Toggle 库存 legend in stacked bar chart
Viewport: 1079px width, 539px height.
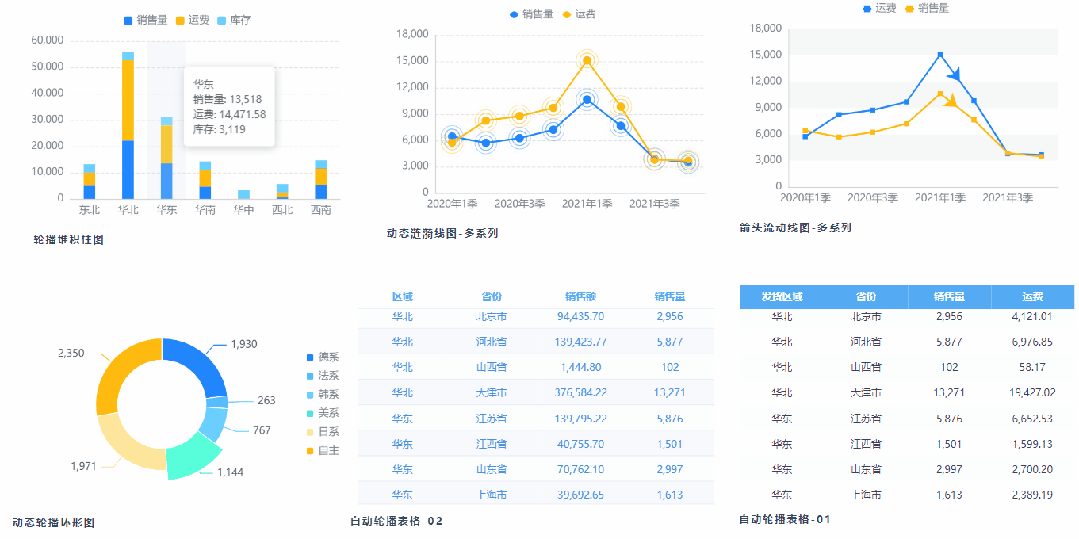coord(233,21)
